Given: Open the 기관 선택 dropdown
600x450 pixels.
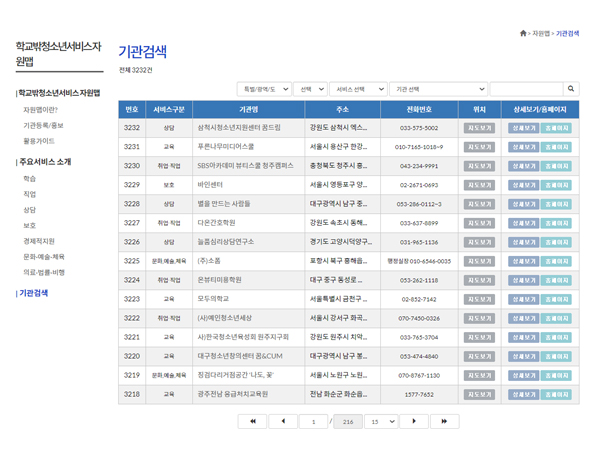Looking at the screenshot, I should point(439,89).
